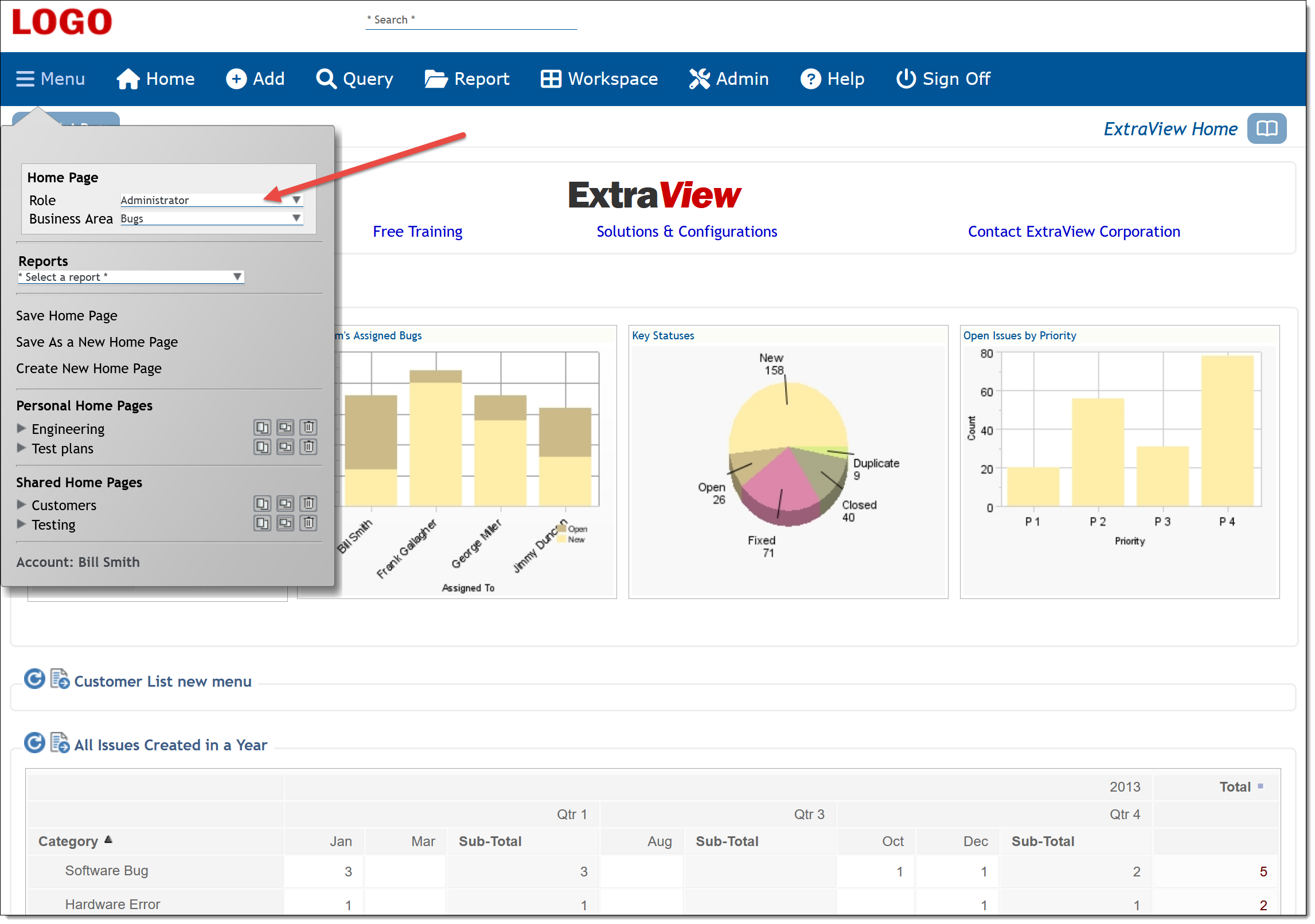The image size is (1315, 924).
Task: Open the Free Training link
Action: tap(417, 232)
